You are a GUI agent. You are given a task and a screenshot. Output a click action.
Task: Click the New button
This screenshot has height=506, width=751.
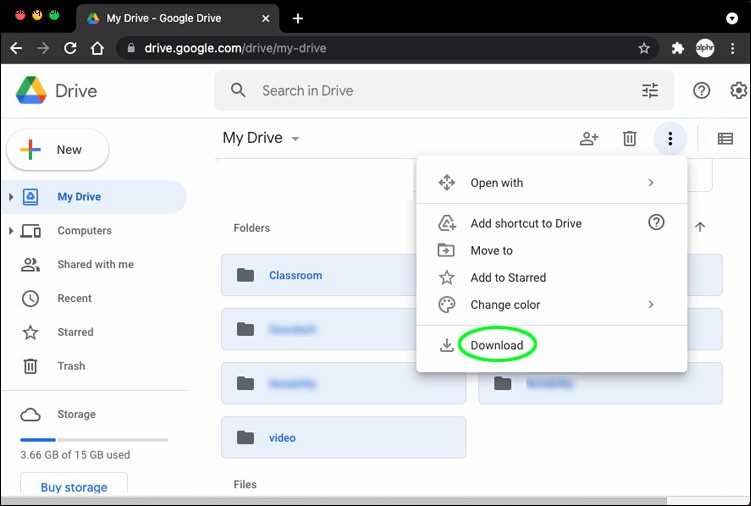pos(57,150)
